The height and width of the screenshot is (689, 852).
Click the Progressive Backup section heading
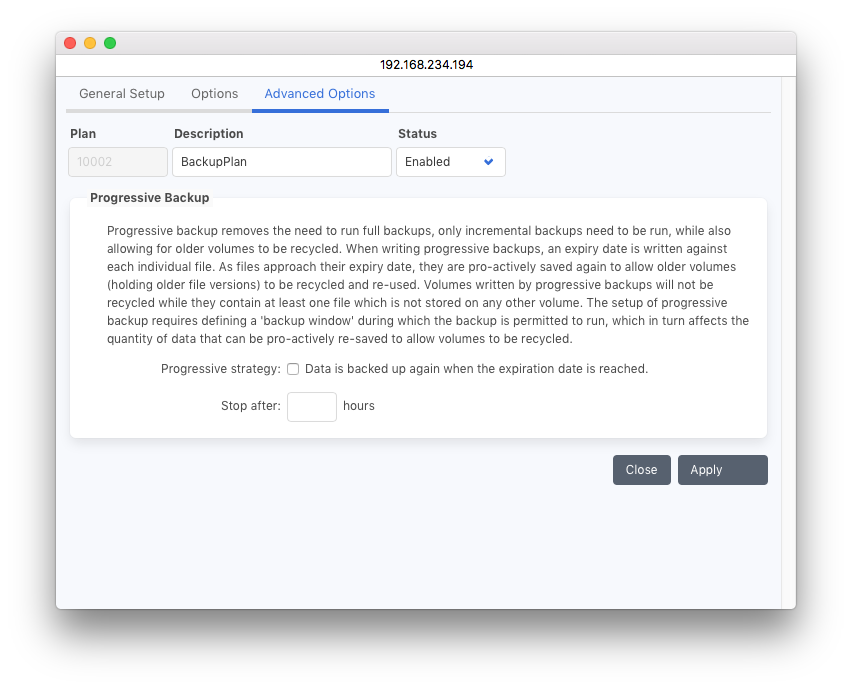pos(149,198)
